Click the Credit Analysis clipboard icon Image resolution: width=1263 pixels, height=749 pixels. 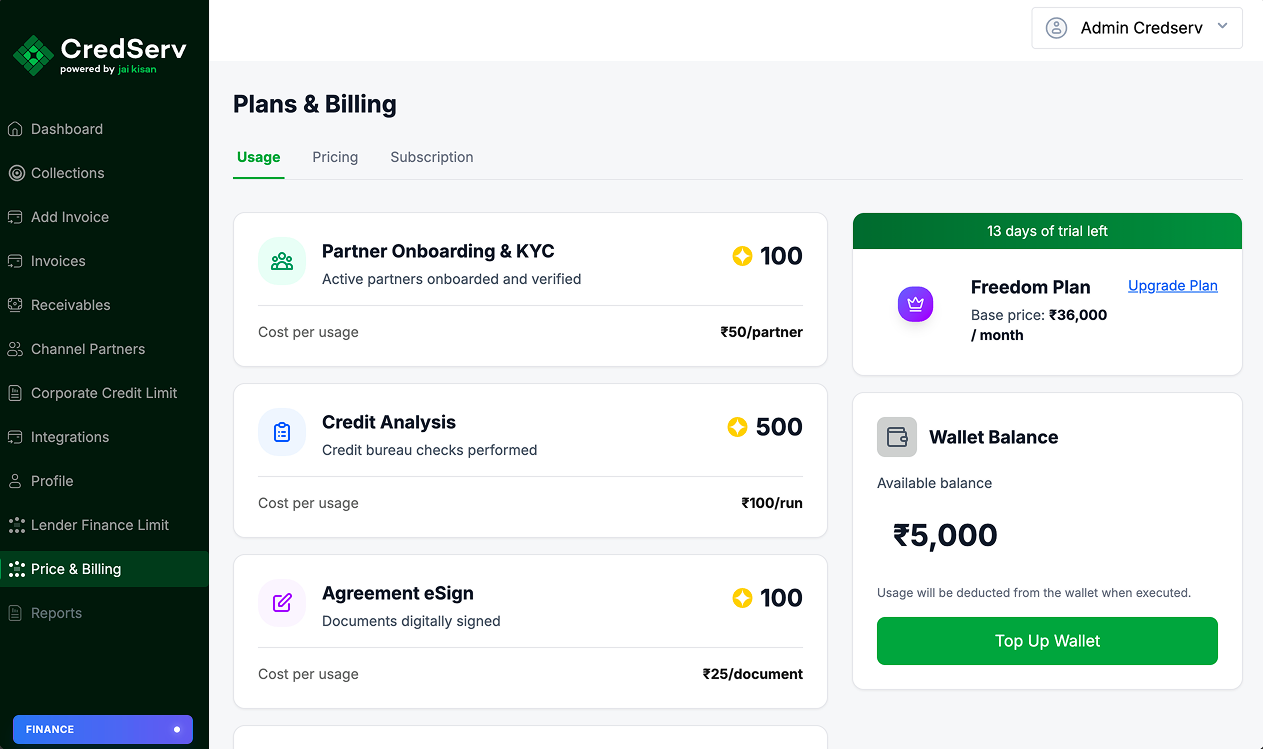click(x=282, y=432)
